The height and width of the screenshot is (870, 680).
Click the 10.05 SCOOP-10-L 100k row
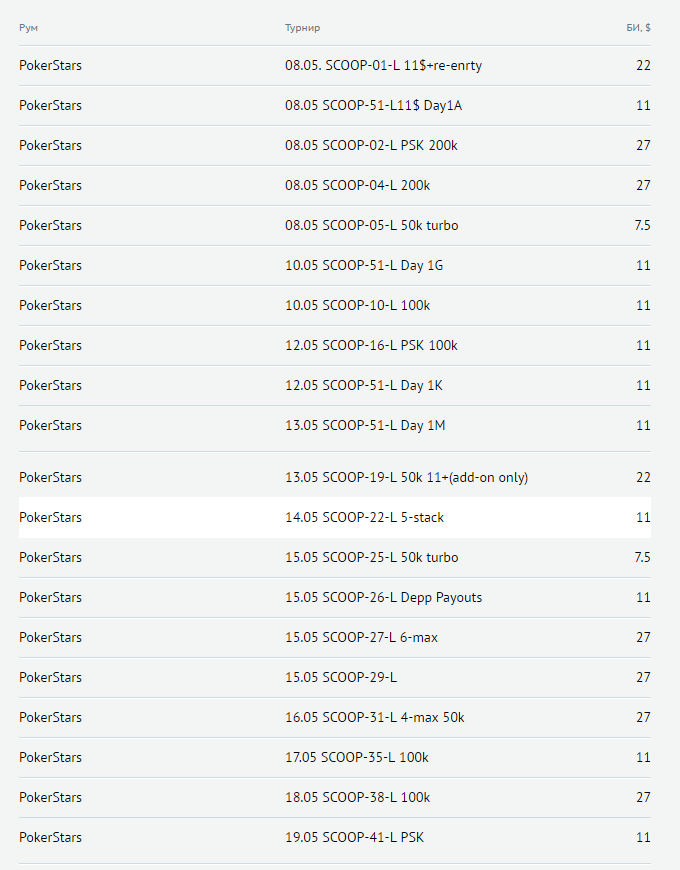357,306
